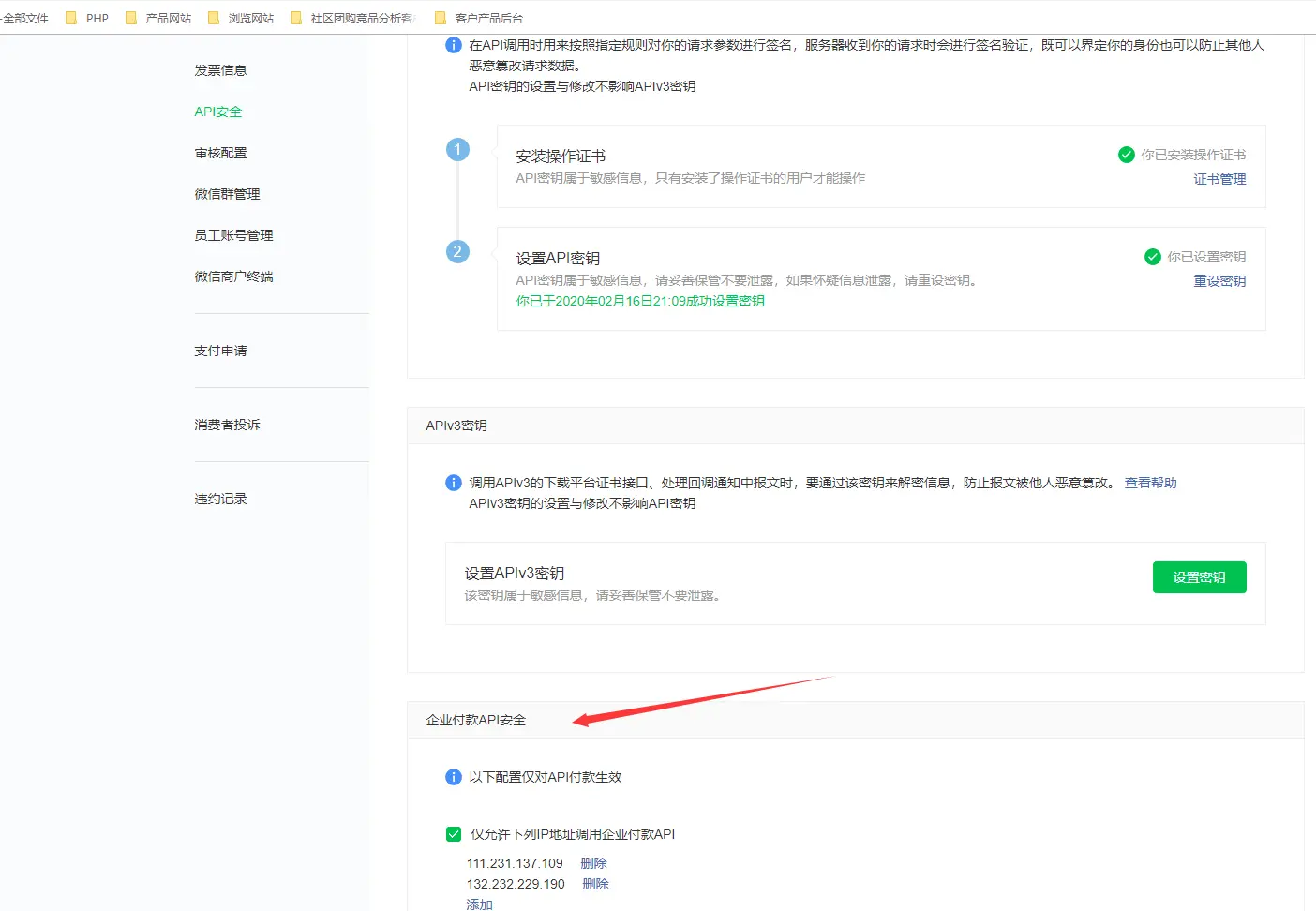
Task: Open the PHP bookmark folder icon
Action: pos(71,18)
